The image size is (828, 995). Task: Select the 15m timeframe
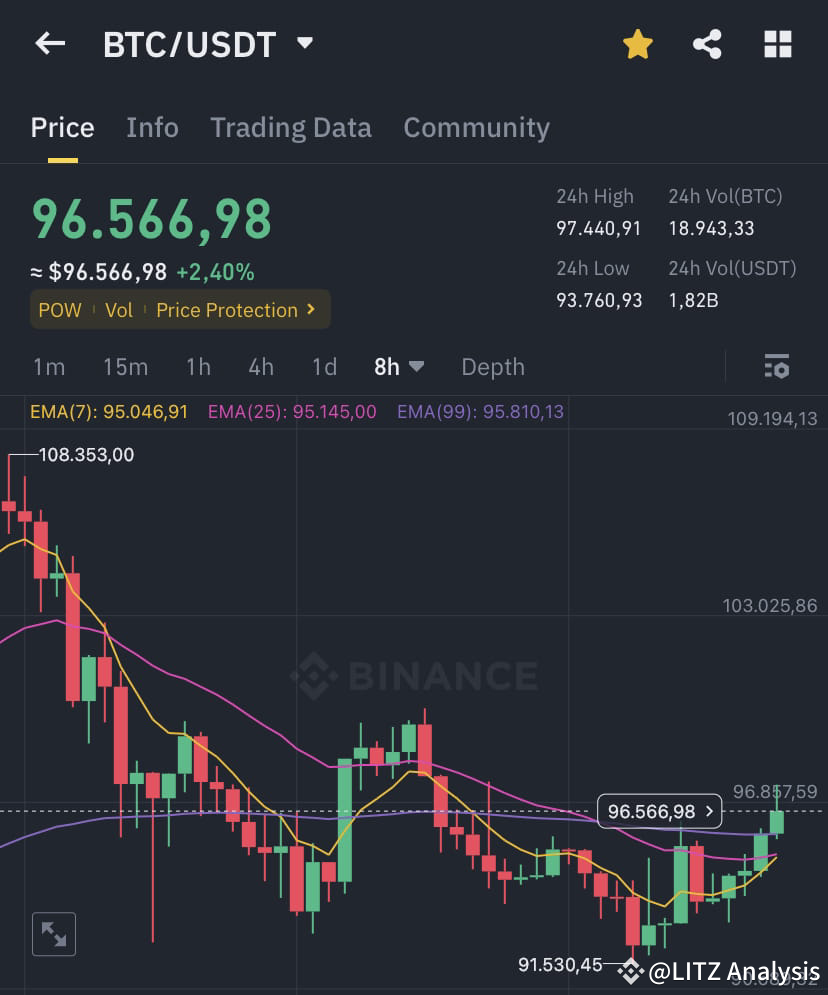click(x=126, y=367)
